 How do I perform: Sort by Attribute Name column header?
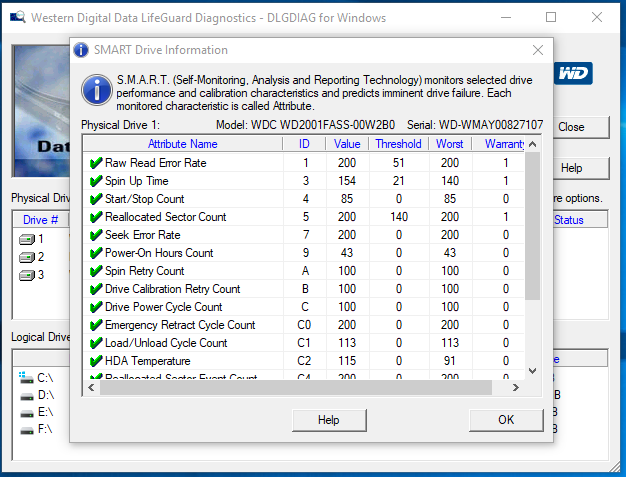[182, 144]
